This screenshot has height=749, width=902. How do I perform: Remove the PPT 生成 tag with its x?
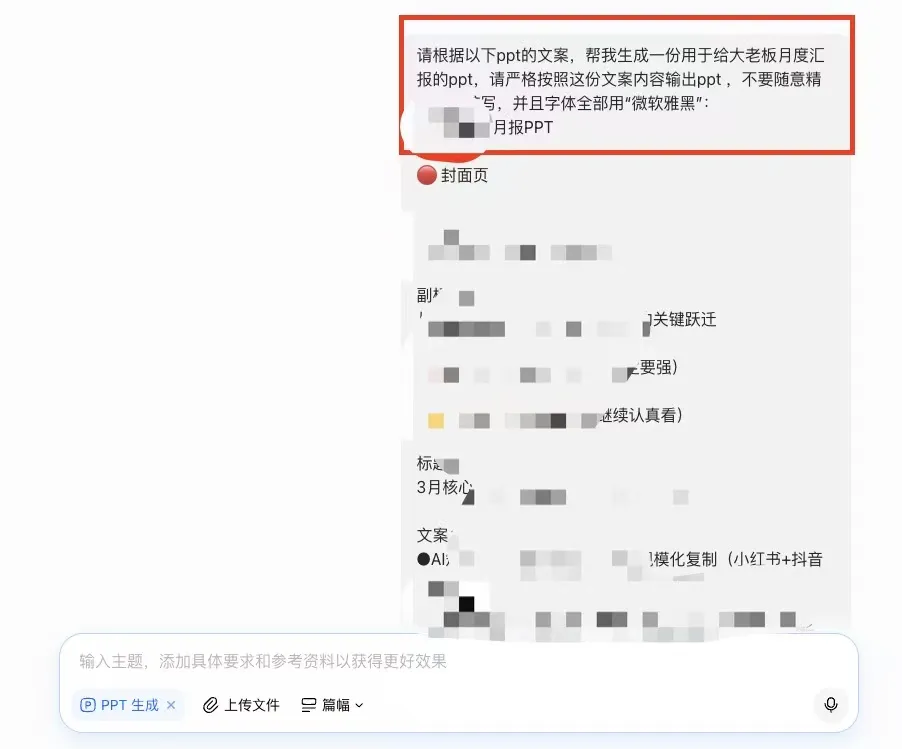click(171, 705)
